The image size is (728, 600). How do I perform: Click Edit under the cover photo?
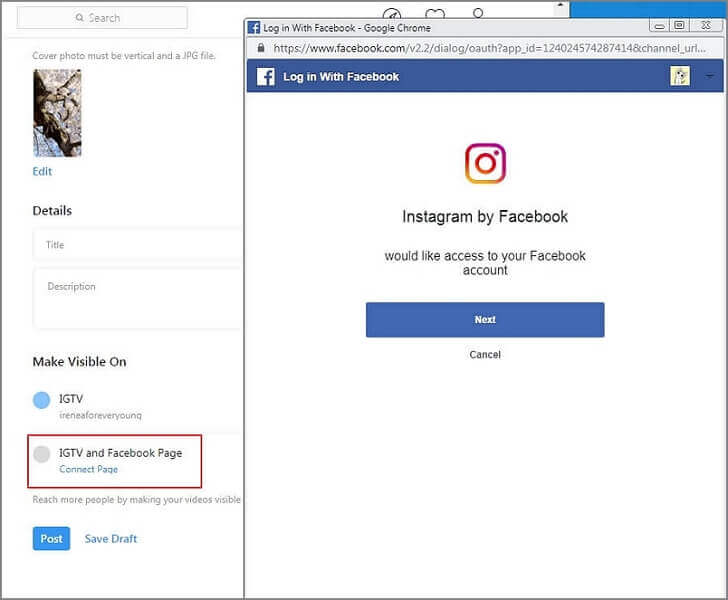(42, 171)
